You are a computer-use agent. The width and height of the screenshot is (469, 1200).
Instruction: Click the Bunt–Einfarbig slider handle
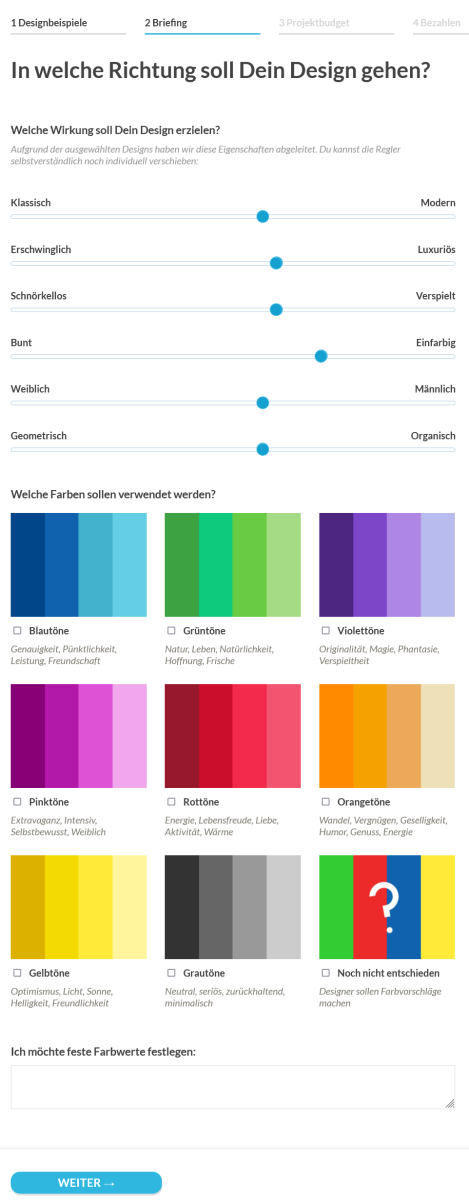point(321,356)
